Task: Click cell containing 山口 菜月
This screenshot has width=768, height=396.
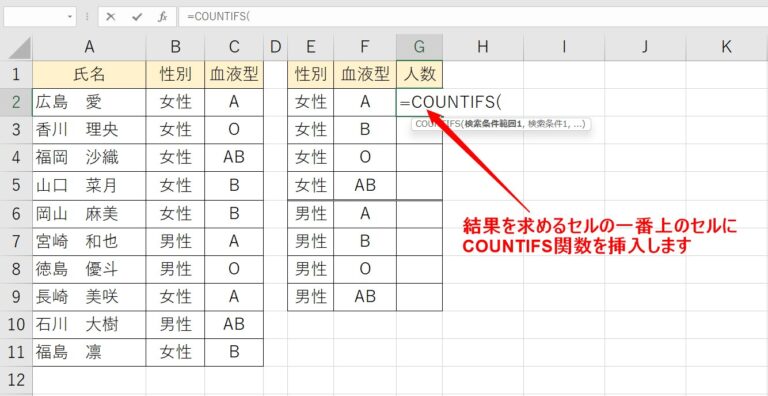Action: coord(89,186)
